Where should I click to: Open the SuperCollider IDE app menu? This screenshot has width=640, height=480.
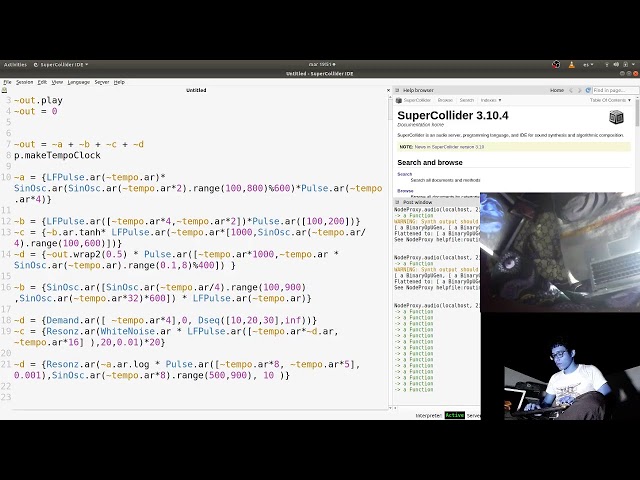[x=61, y=64]
